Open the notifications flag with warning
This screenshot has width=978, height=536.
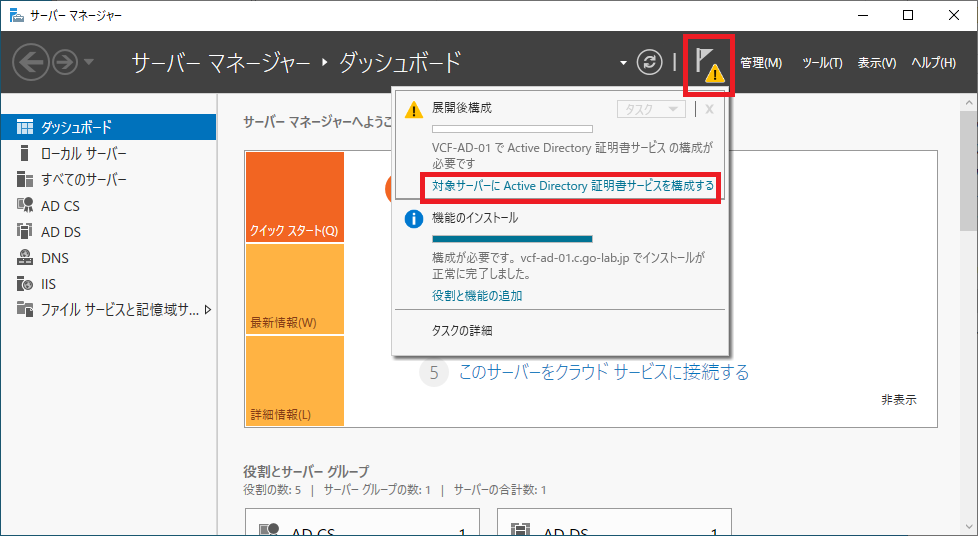[709, 64]
